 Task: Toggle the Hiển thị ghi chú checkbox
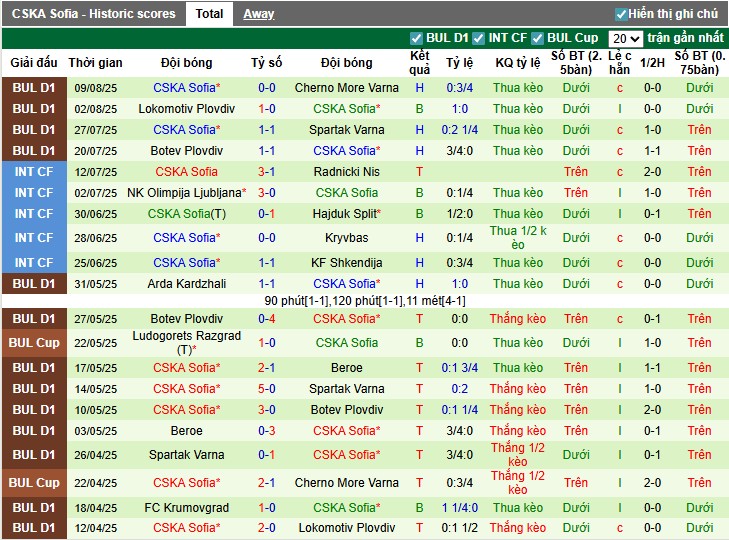[x=621, y=14]
